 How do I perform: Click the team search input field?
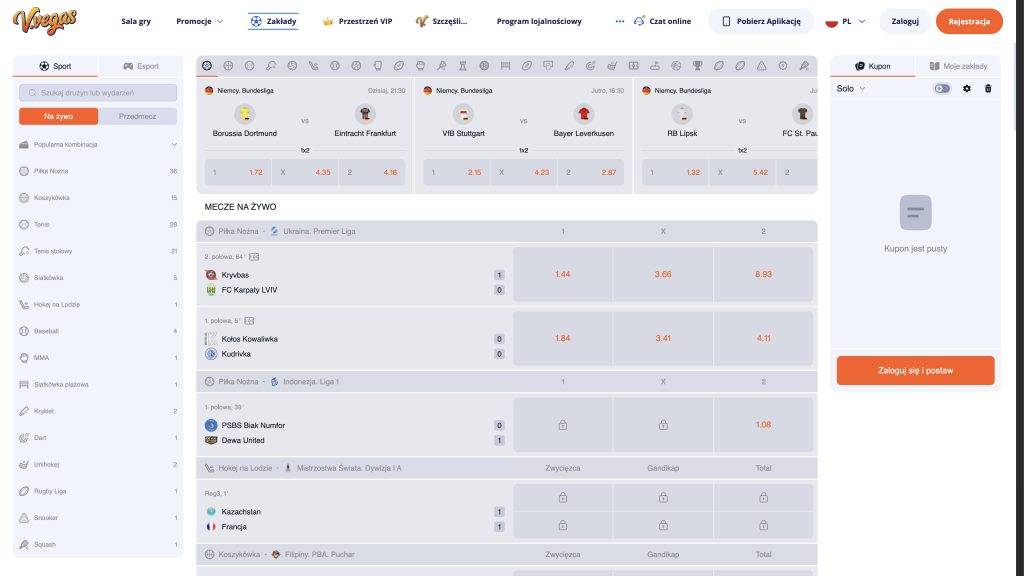click(x=98, y=93)
